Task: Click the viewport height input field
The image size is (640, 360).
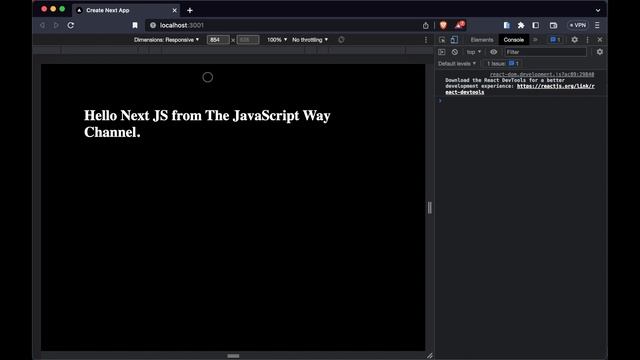Action: tap(248, 40)
